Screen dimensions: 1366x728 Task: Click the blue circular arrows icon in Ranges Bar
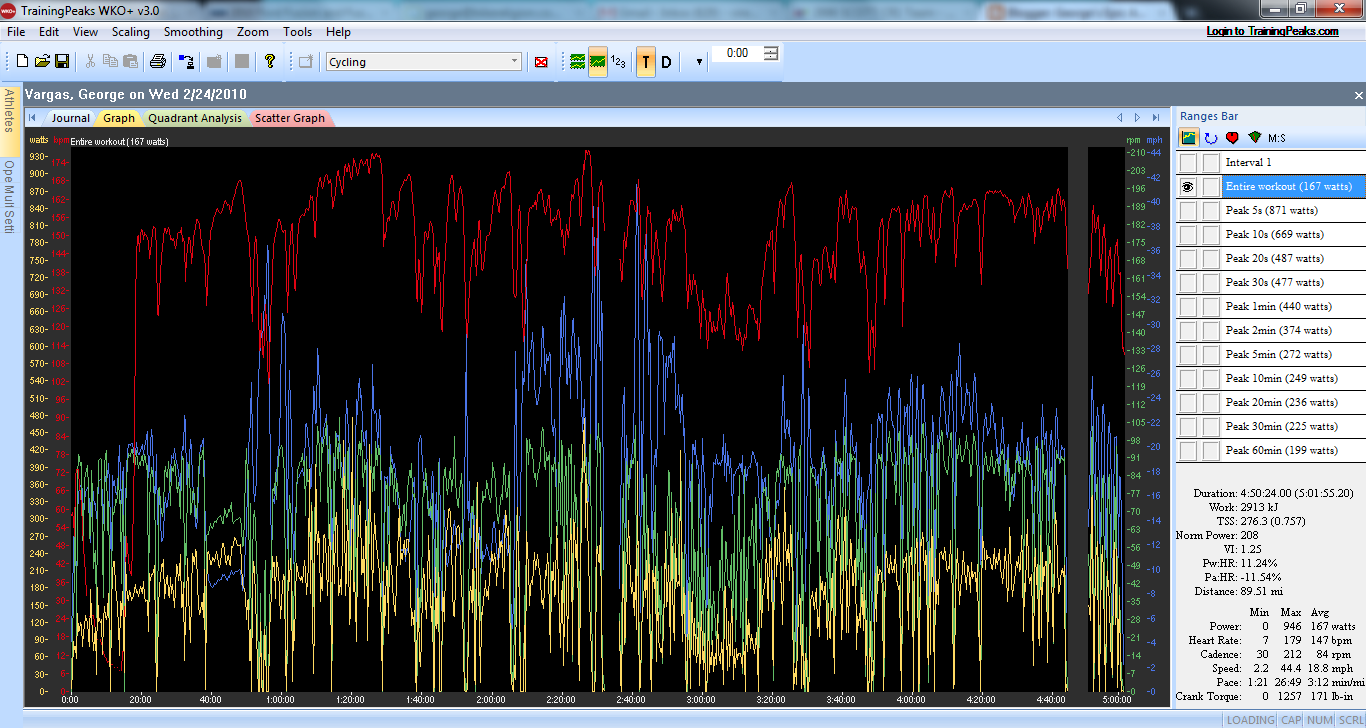[x=1210, y=138]
